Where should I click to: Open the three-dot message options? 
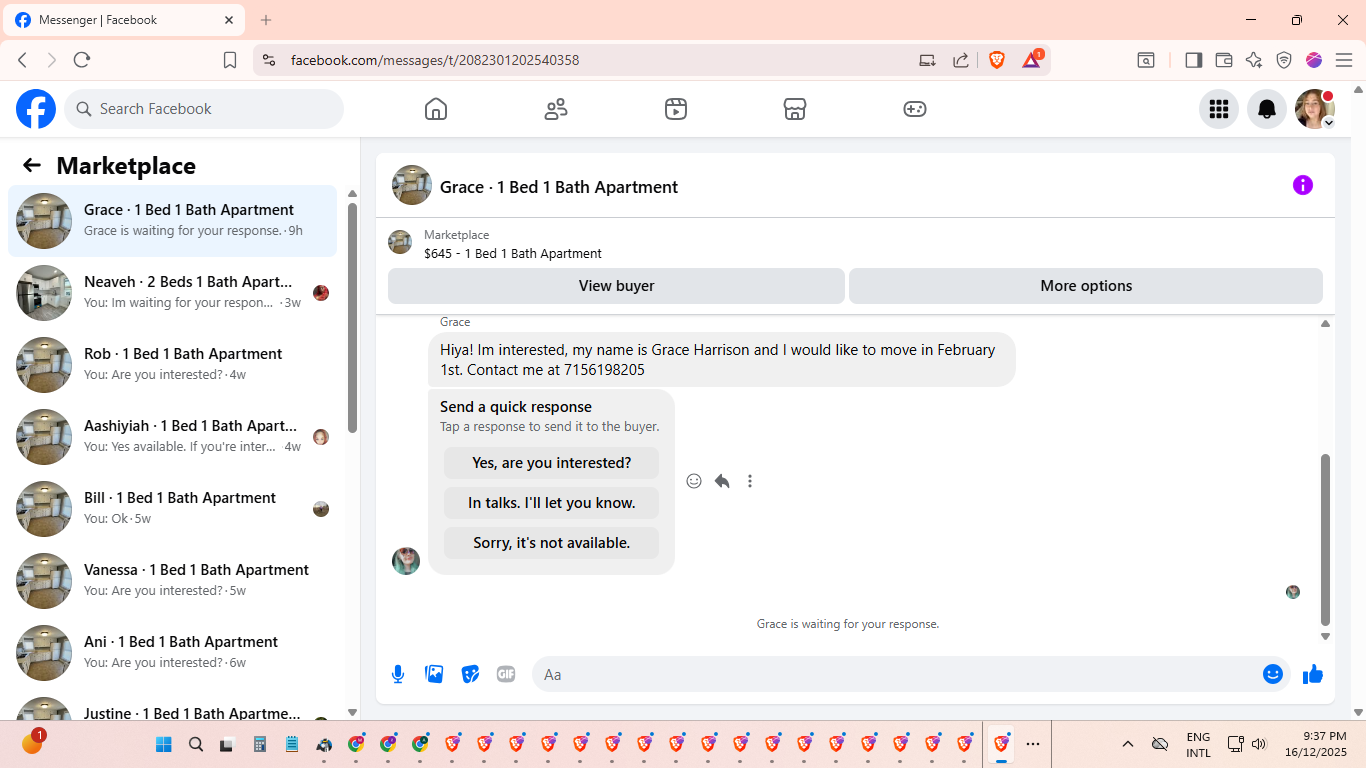[750, 481]
